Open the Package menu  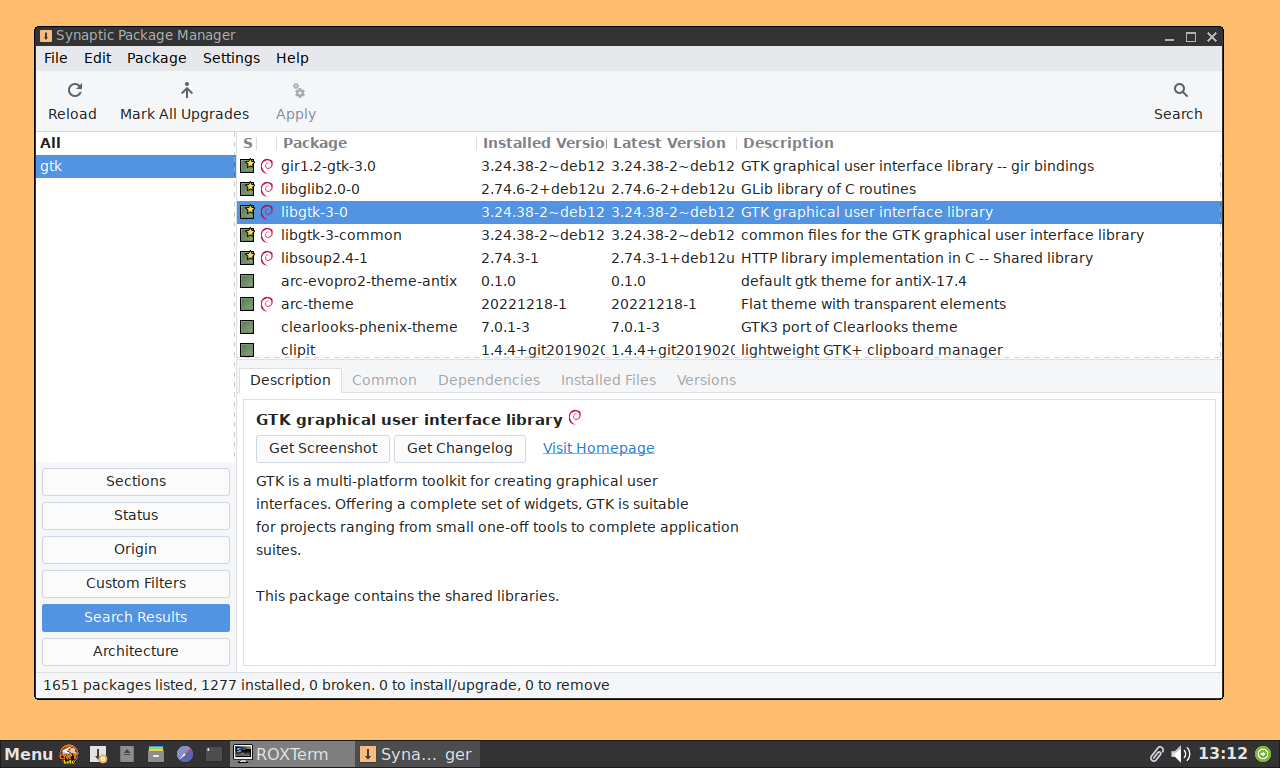point(157,58)
